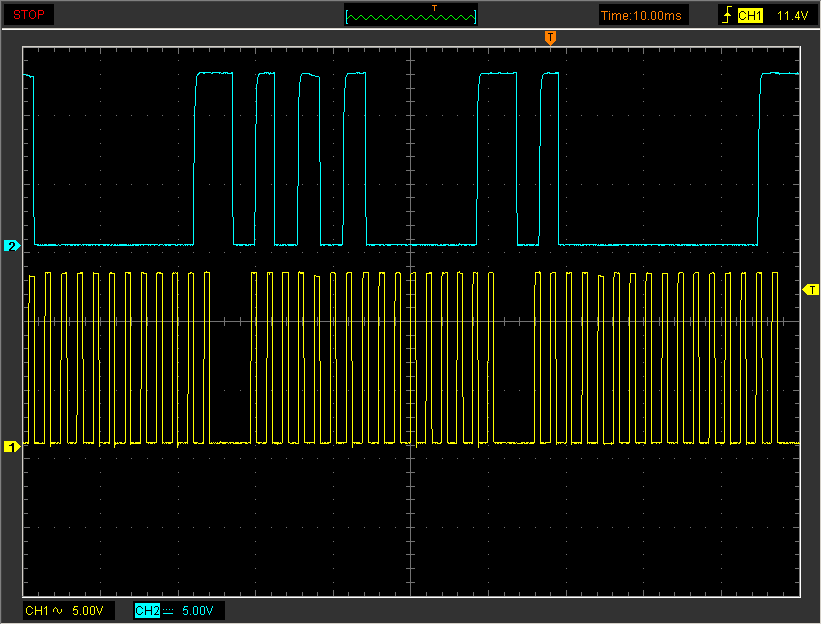Click the orange horizontal trigger position marker
Viewport: 822px width, 625px height.
[549, 38]
